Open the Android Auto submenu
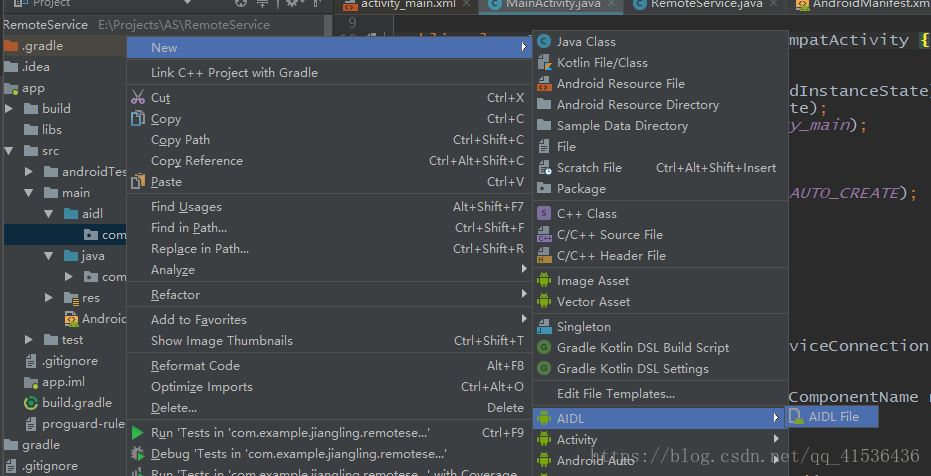The height and width of the screenshot is (476, 931). coord(660,460)
